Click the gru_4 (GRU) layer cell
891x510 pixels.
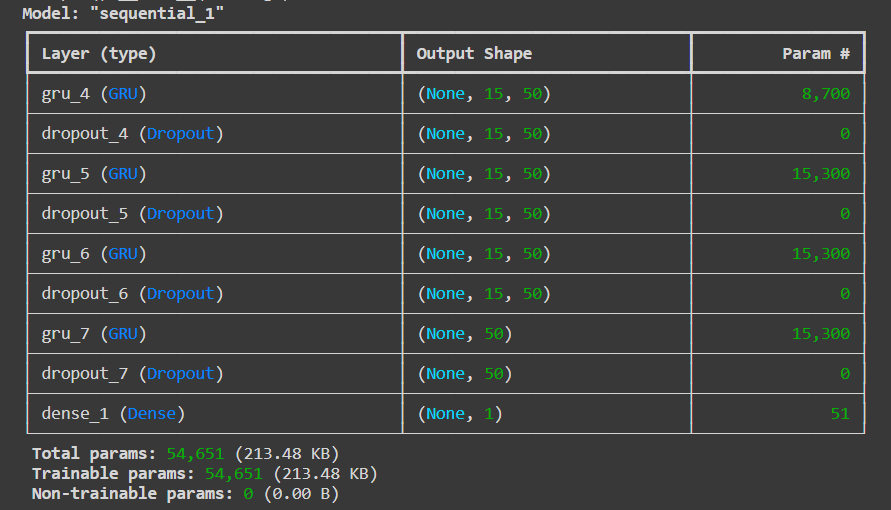point(94,94)
